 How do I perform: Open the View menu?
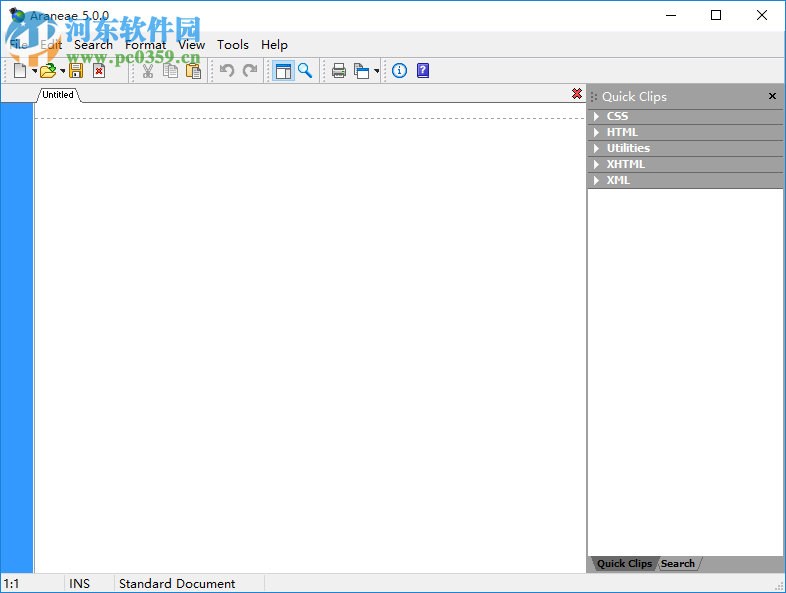click(191, 45)
